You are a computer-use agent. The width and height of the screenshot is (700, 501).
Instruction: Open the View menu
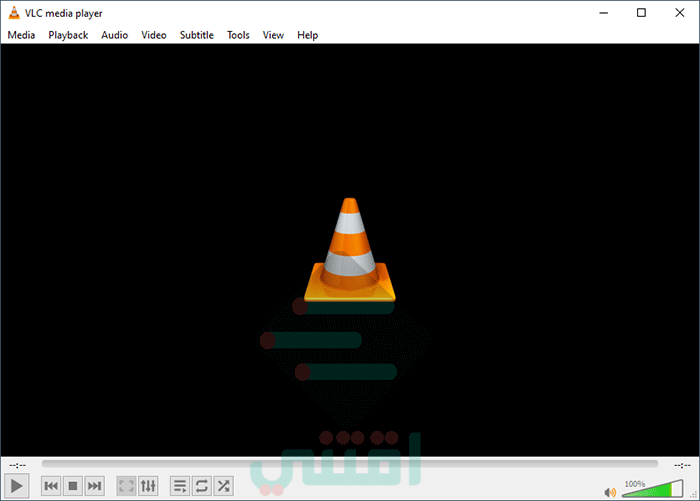click(x=273, y=35)
